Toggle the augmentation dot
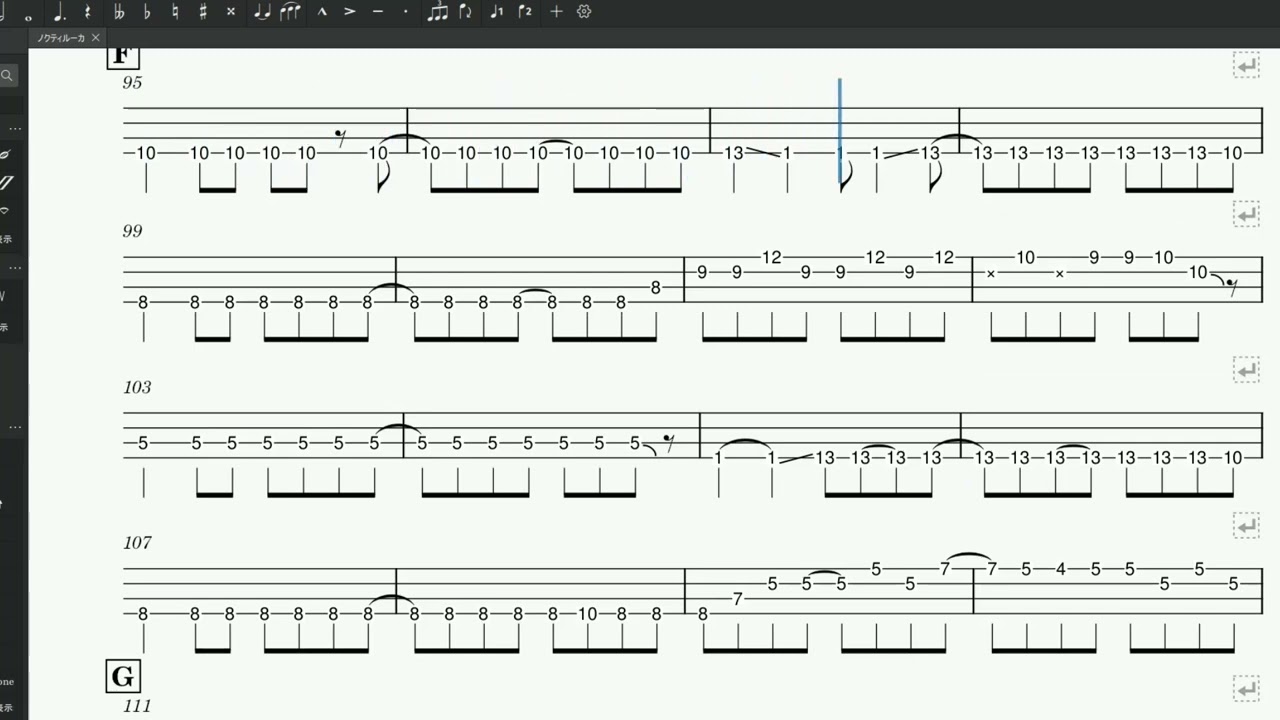Screen dimensions: 1280x720 59,12
